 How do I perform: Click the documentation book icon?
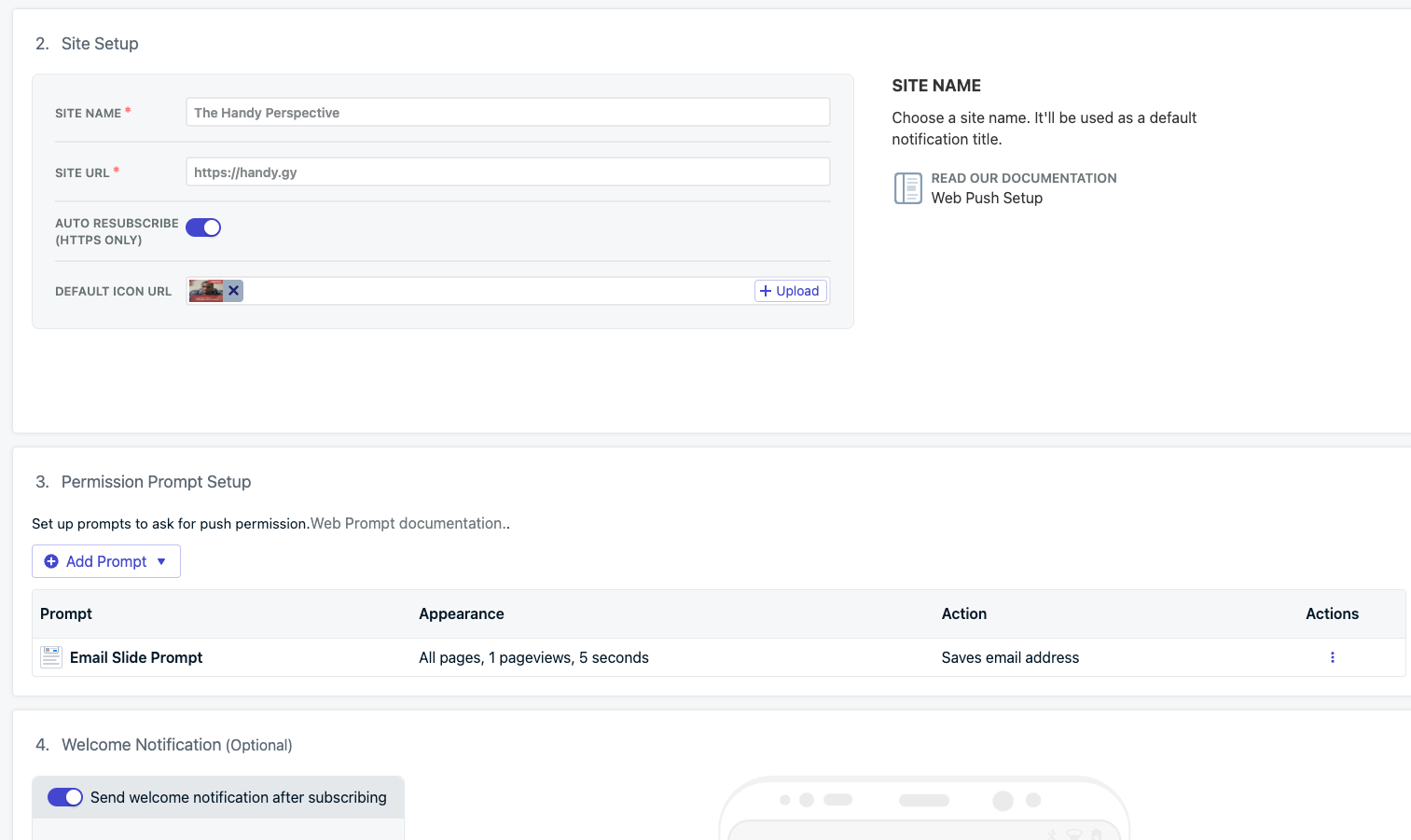tap(907, 188)
